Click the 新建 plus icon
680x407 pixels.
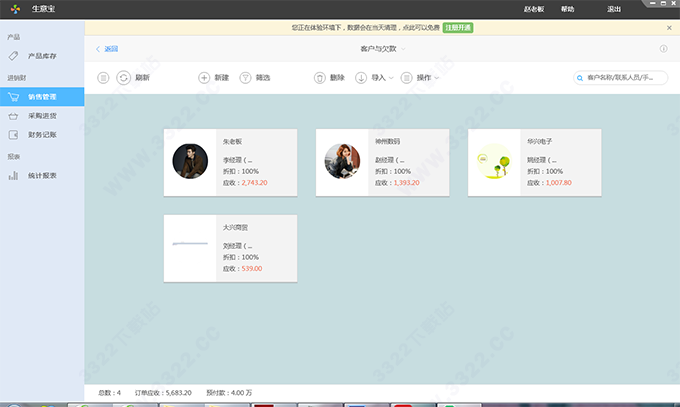click(x=204, y=78)
